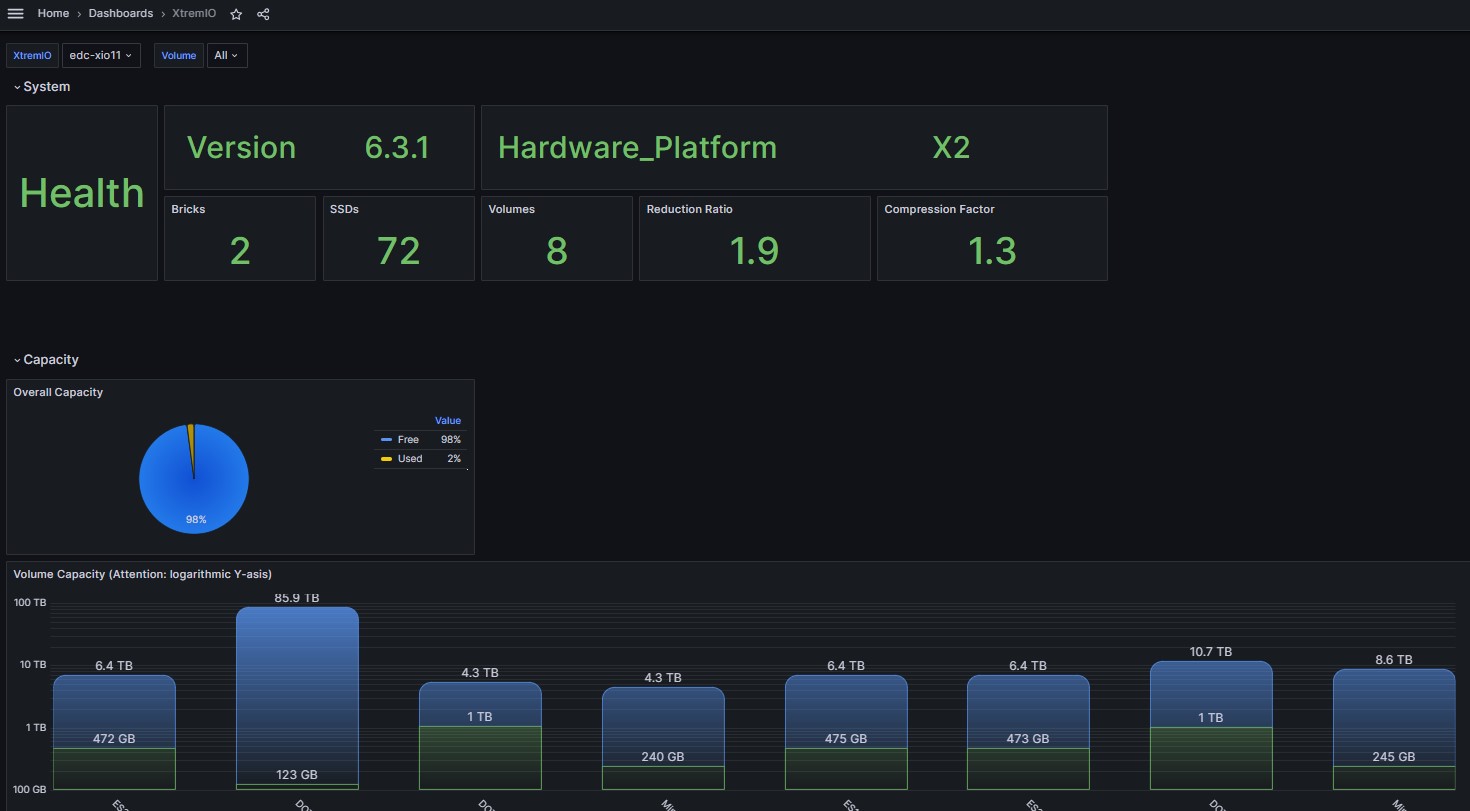Click the Used 2% legend value
This screenshot has width=1470, height=811.
(x=454, y=459)
